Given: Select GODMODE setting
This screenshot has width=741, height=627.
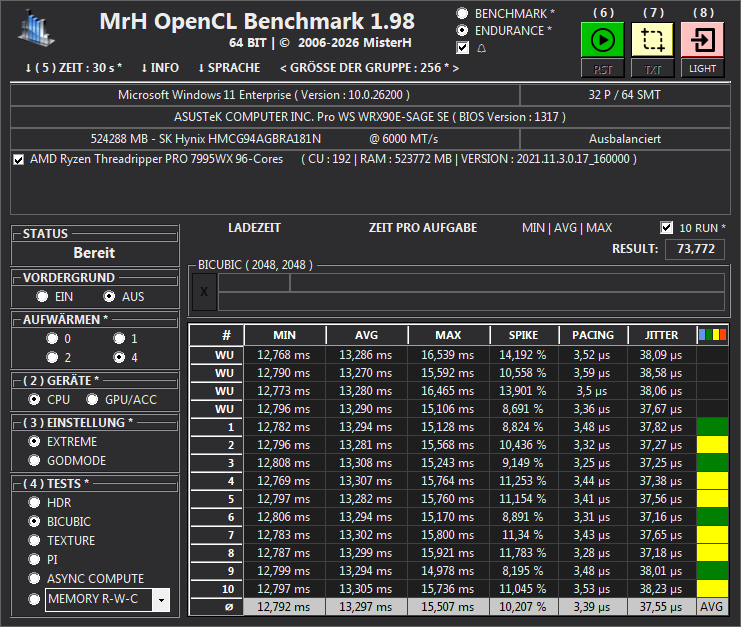Looking at the screenshot, I should click(34, 460).
